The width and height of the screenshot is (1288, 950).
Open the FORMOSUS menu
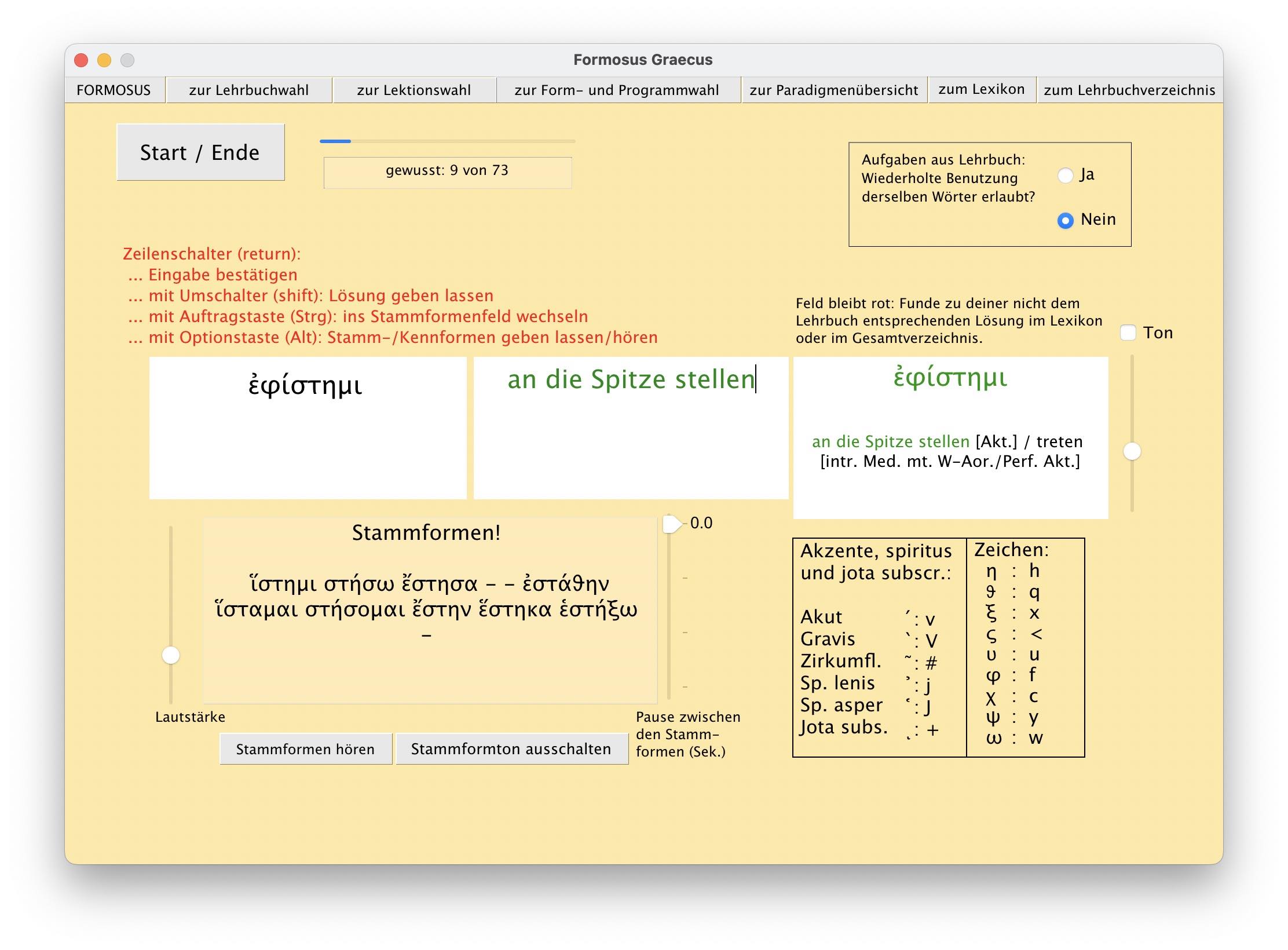[x=114, y=90]
